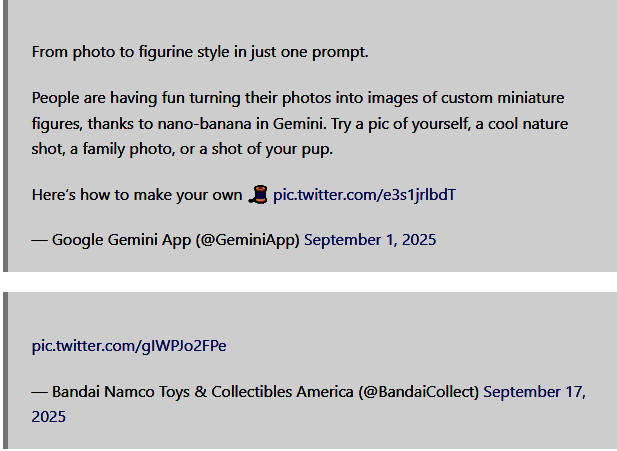Click the "Here's how to make your own" text
This screenshot has height=451, width=617.
pyautogui.click(x=138, y=194)
